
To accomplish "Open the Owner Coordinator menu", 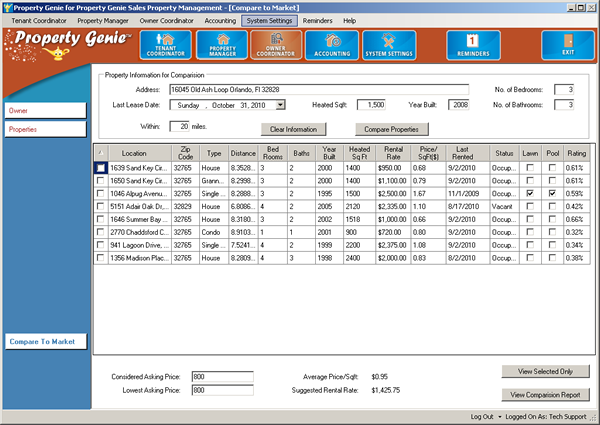I will coord(166,21).
